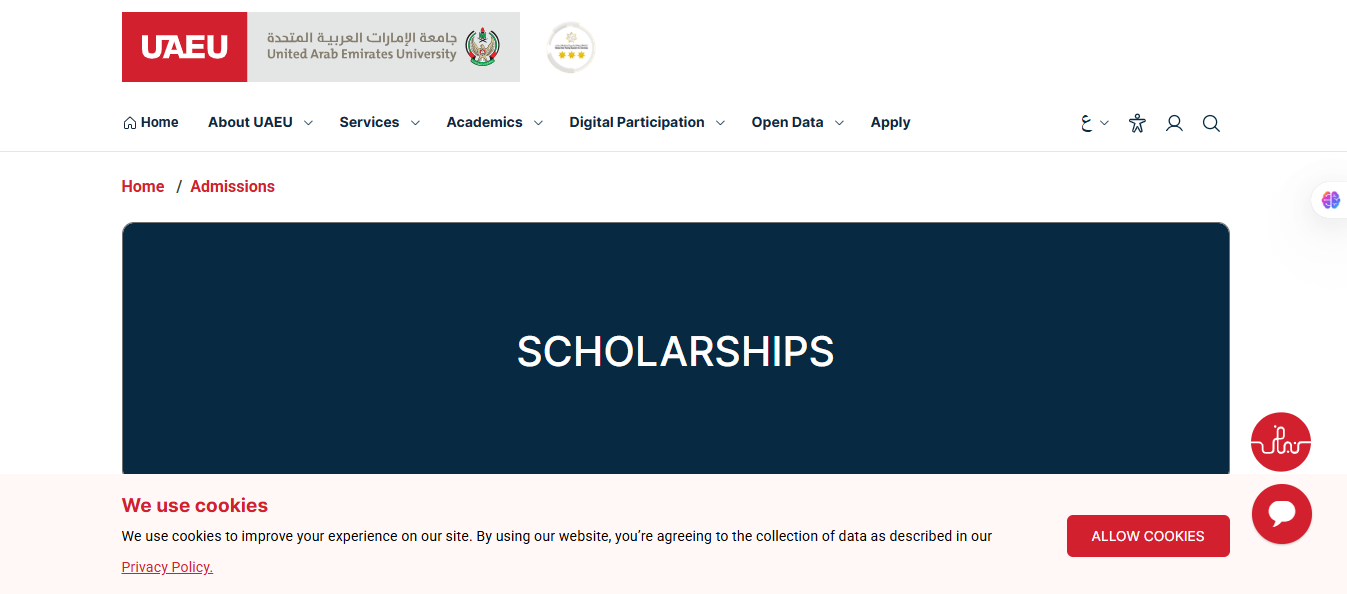Open the AI assistant brain icon
1347x594 pixels.
click(x=1330, y=200)
